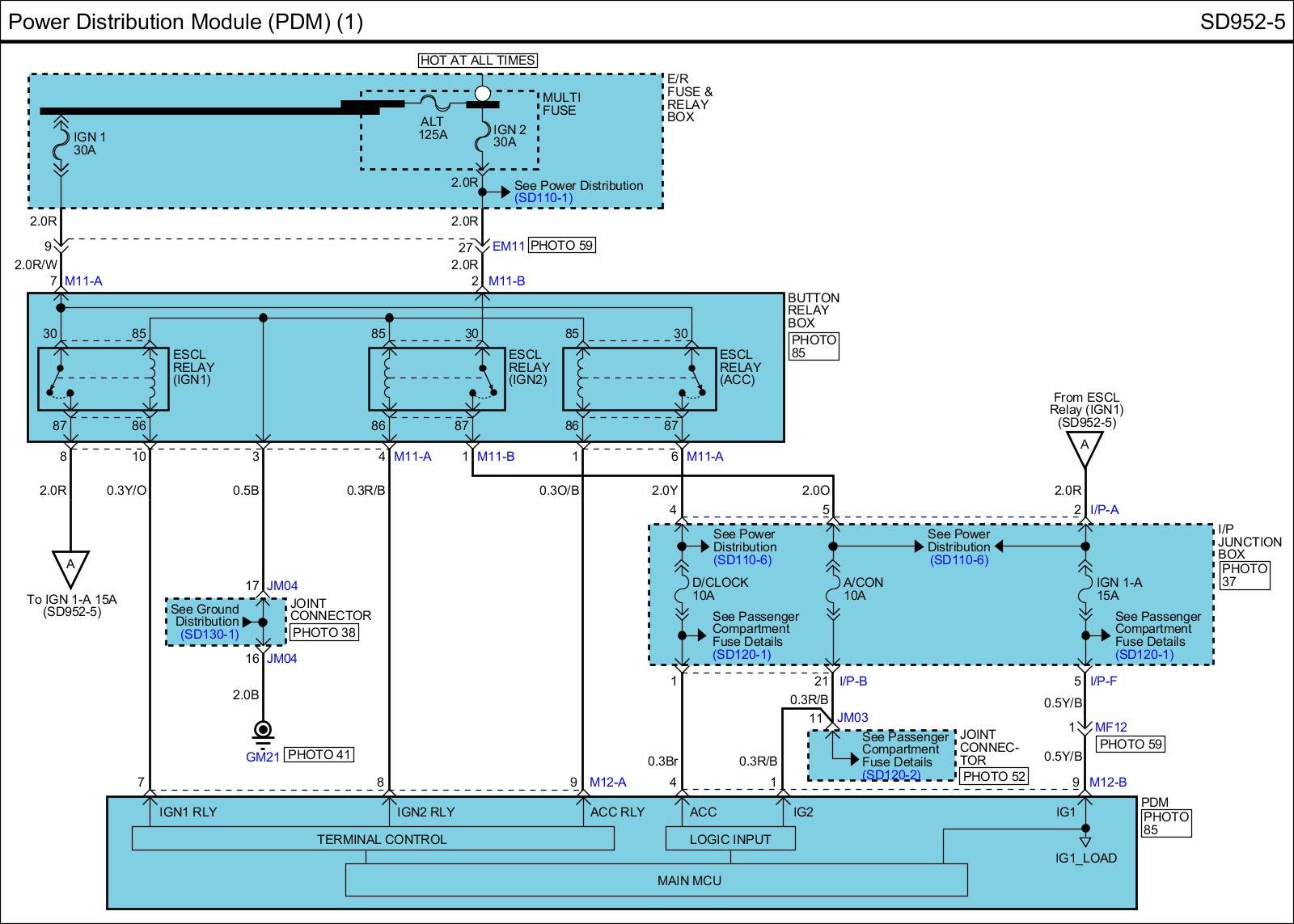
Task: Click the IG1_LOAD arrow symbol
Action: point(1085,842)
